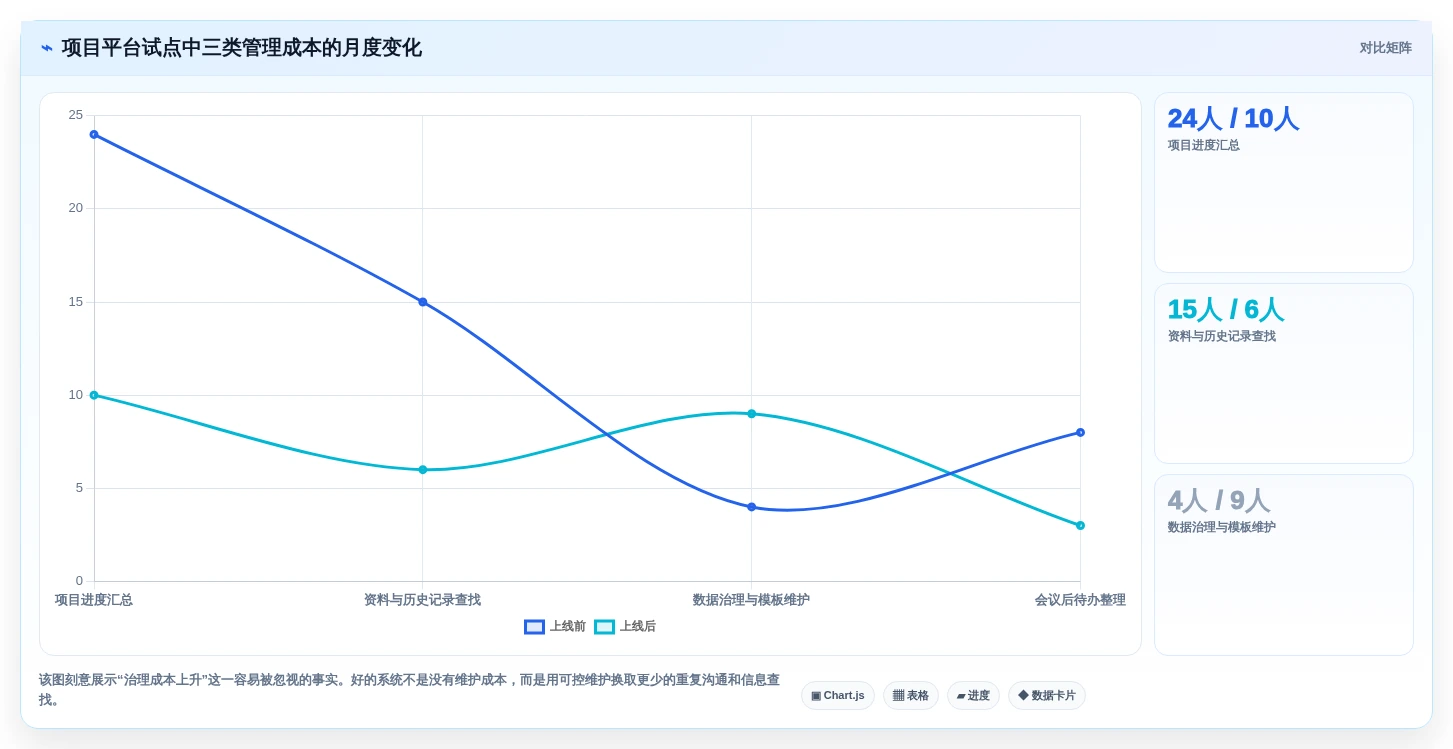Screen dimensions: 1453x749
Task: Click the 资料与历史记录查找 x-axis label
Action: tap(423, 600)
